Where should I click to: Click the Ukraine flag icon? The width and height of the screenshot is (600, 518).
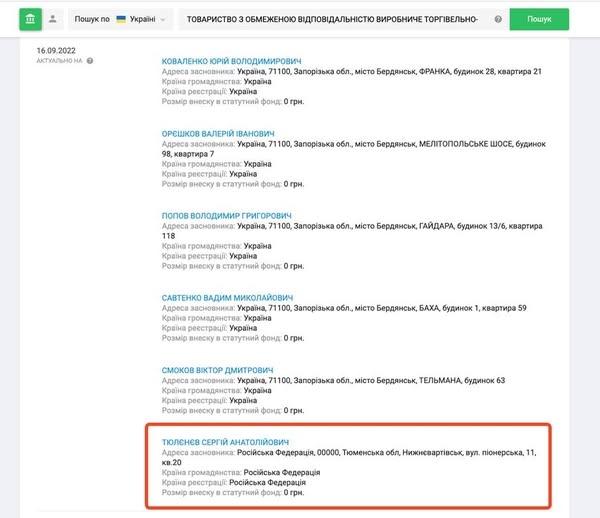pos(121,19)
